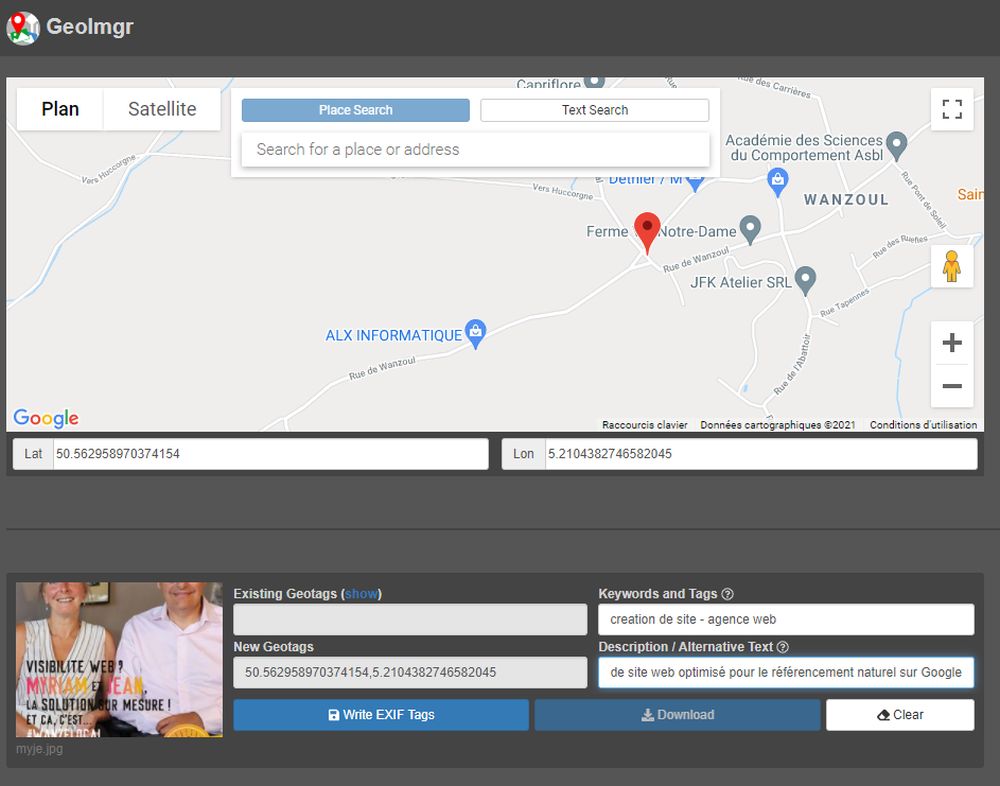Clear the loaded image
Image resolution: width=1000 pixels, height=786 pixels.
900,715
